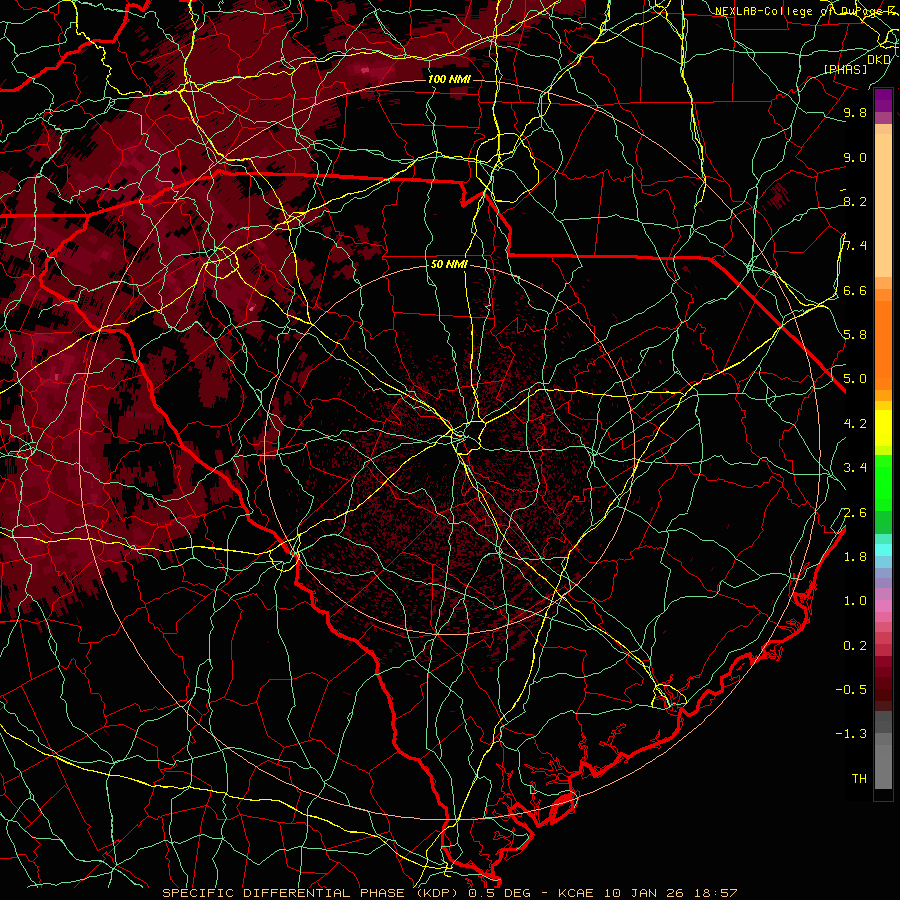
Task: Click the 1.0 value on color scale
Action: coord(855,601)
